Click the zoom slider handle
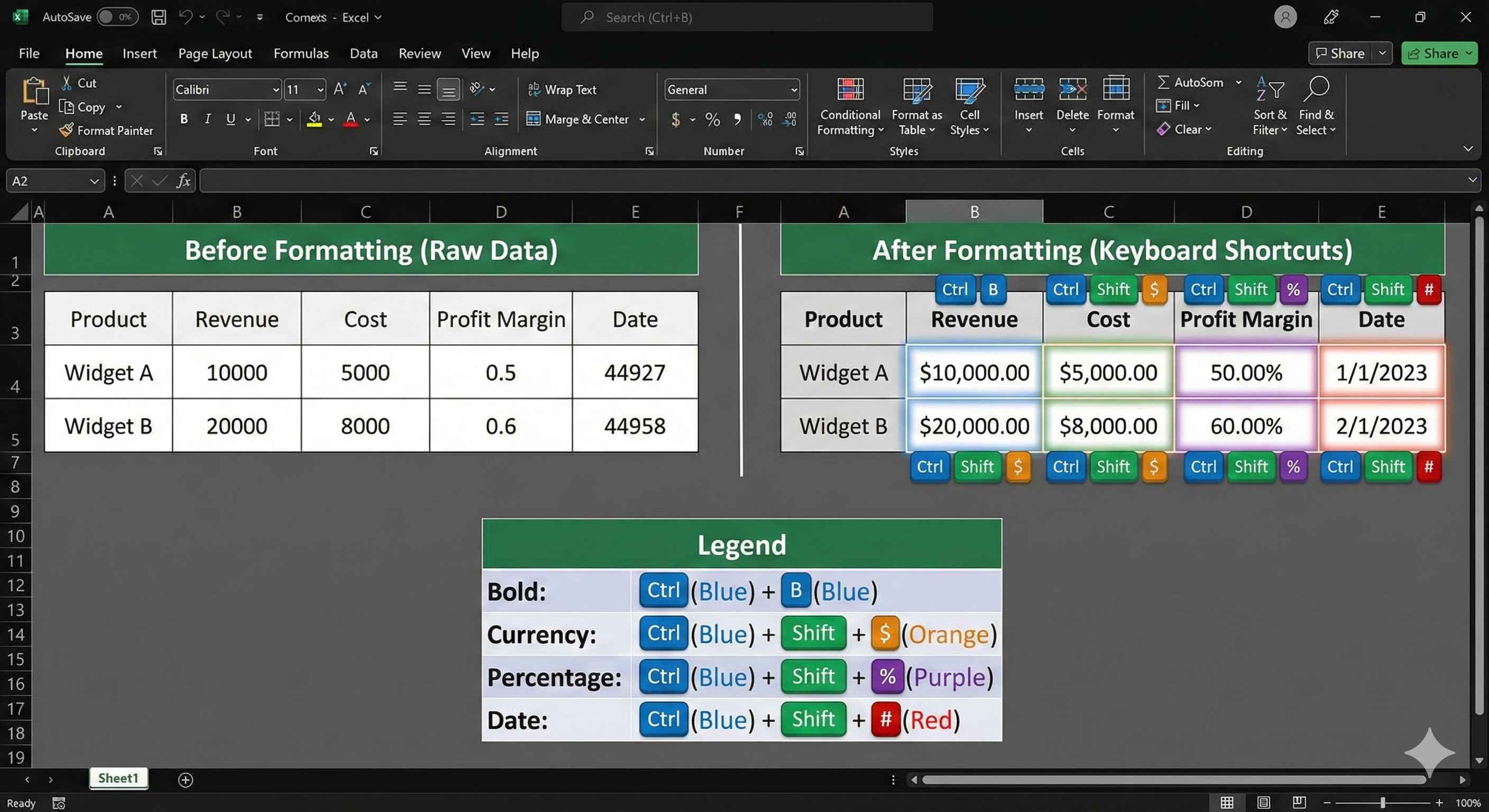The image size is (1489, 812). 1382,803
